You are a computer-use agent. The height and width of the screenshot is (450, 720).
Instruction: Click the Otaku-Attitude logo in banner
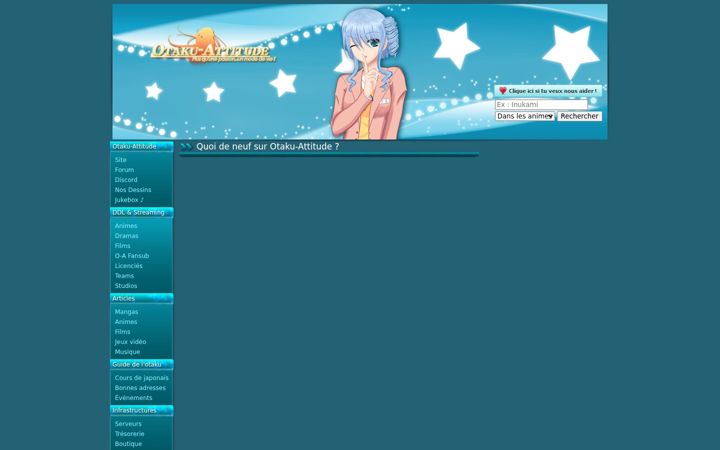(x=214, y=46)
